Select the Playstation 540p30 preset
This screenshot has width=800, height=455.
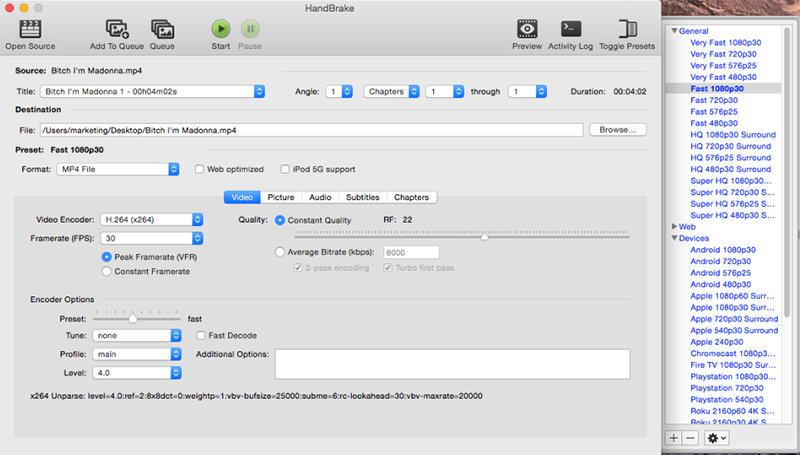(x=727, y=400)
